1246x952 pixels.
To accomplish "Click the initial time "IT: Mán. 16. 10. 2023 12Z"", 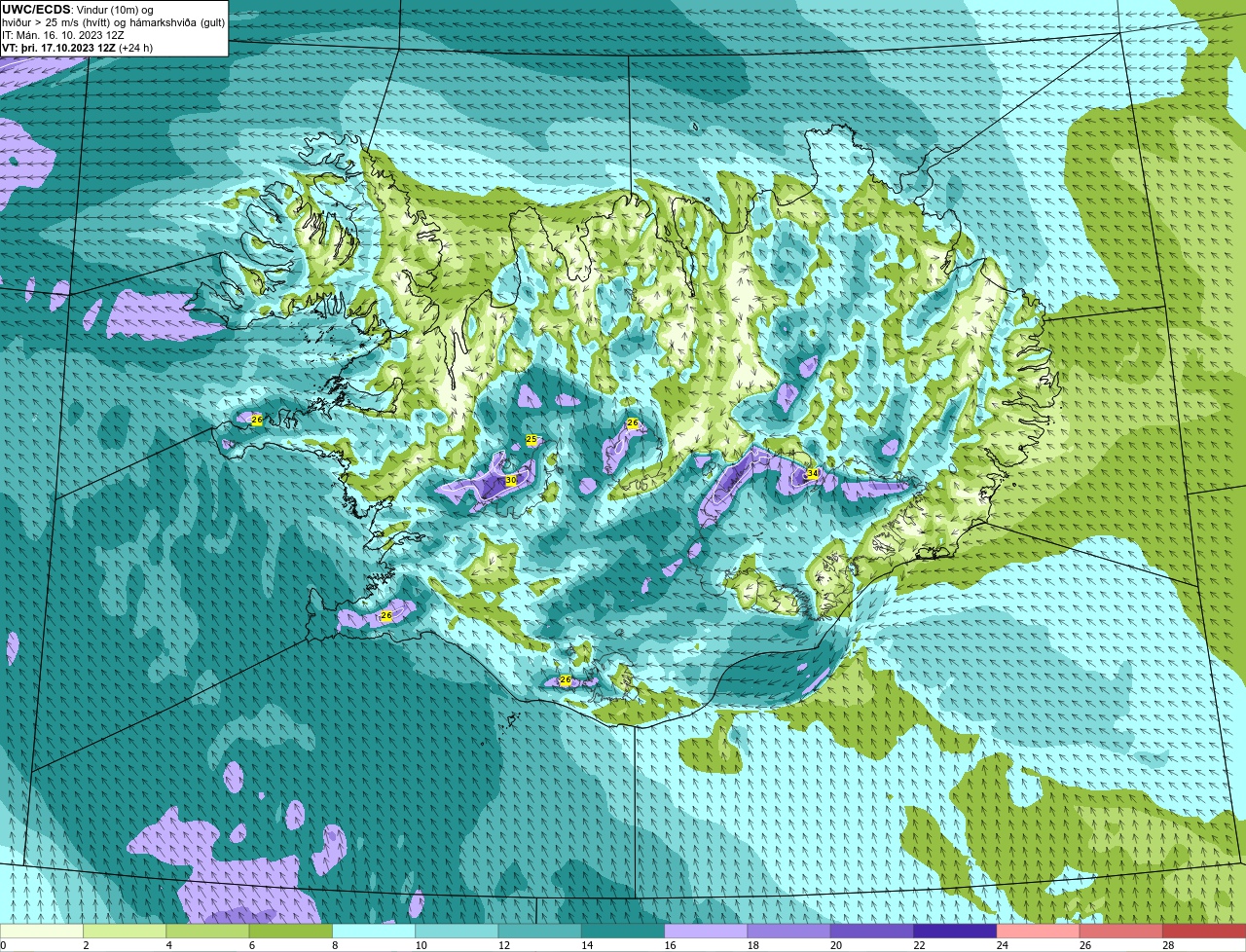I will 63,35.
